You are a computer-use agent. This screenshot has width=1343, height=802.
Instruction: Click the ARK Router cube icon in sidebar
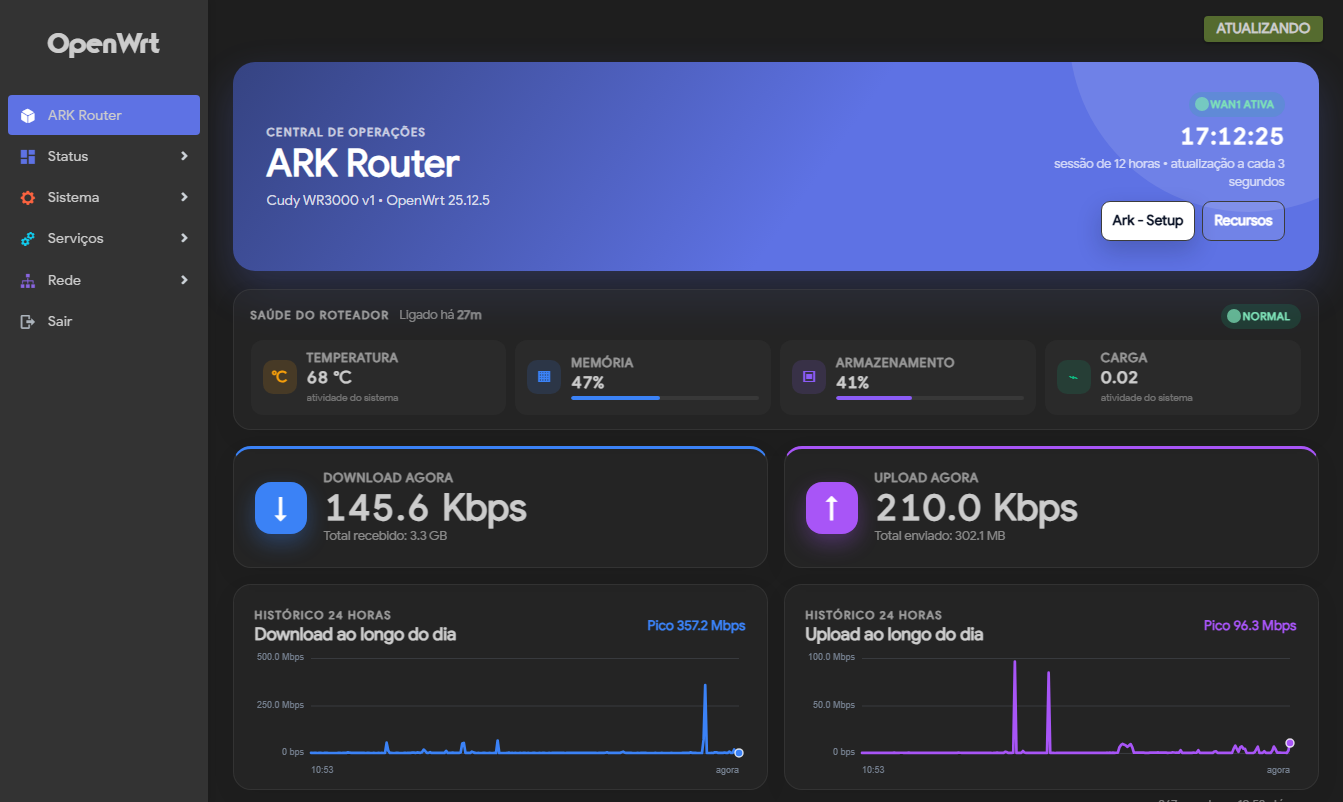tap(28, 115)
